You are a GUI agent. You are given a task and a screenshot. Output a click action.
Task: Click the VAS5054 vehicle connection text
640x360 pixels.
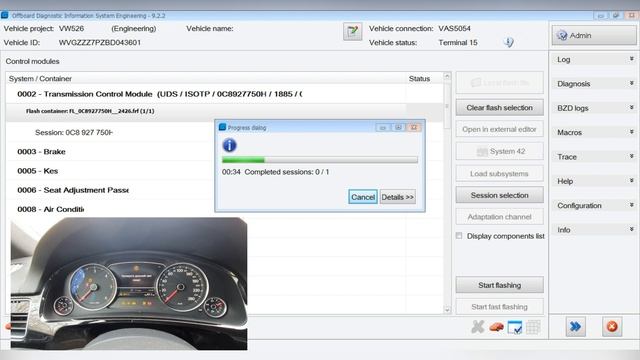[x=454, y=29]
